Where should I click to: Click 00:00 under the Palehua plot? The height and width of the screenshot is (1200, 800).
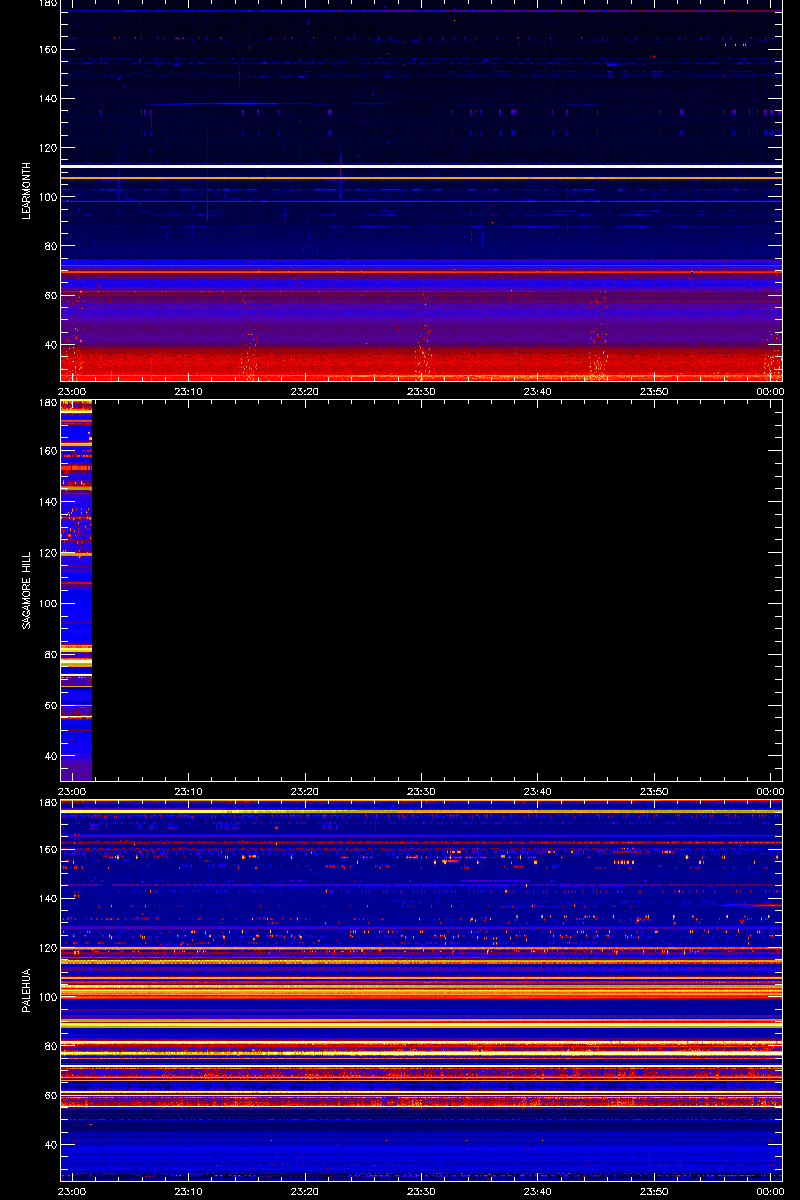pyautogui.click(x=770, y=1191)
